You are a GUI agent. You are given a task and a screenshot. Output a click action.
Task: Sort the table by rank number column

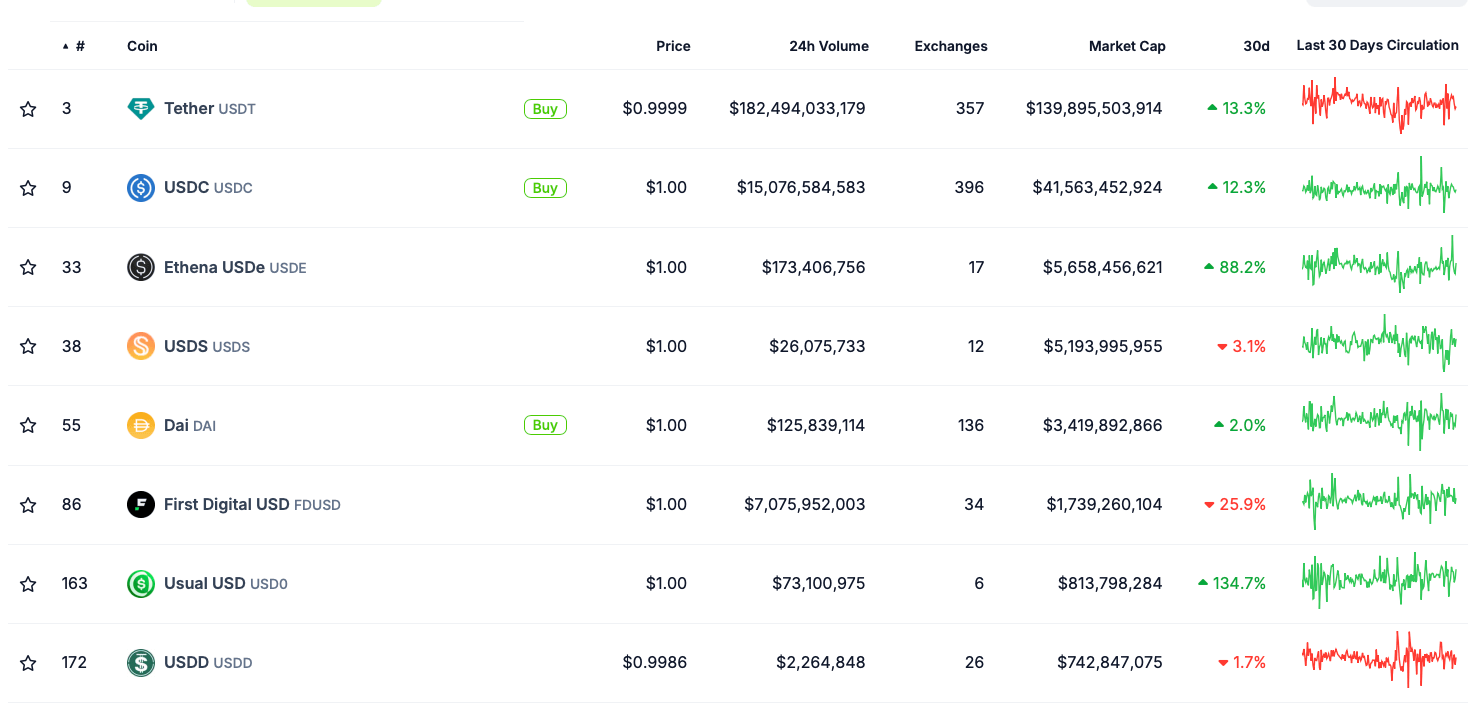[x=79, y=46]
